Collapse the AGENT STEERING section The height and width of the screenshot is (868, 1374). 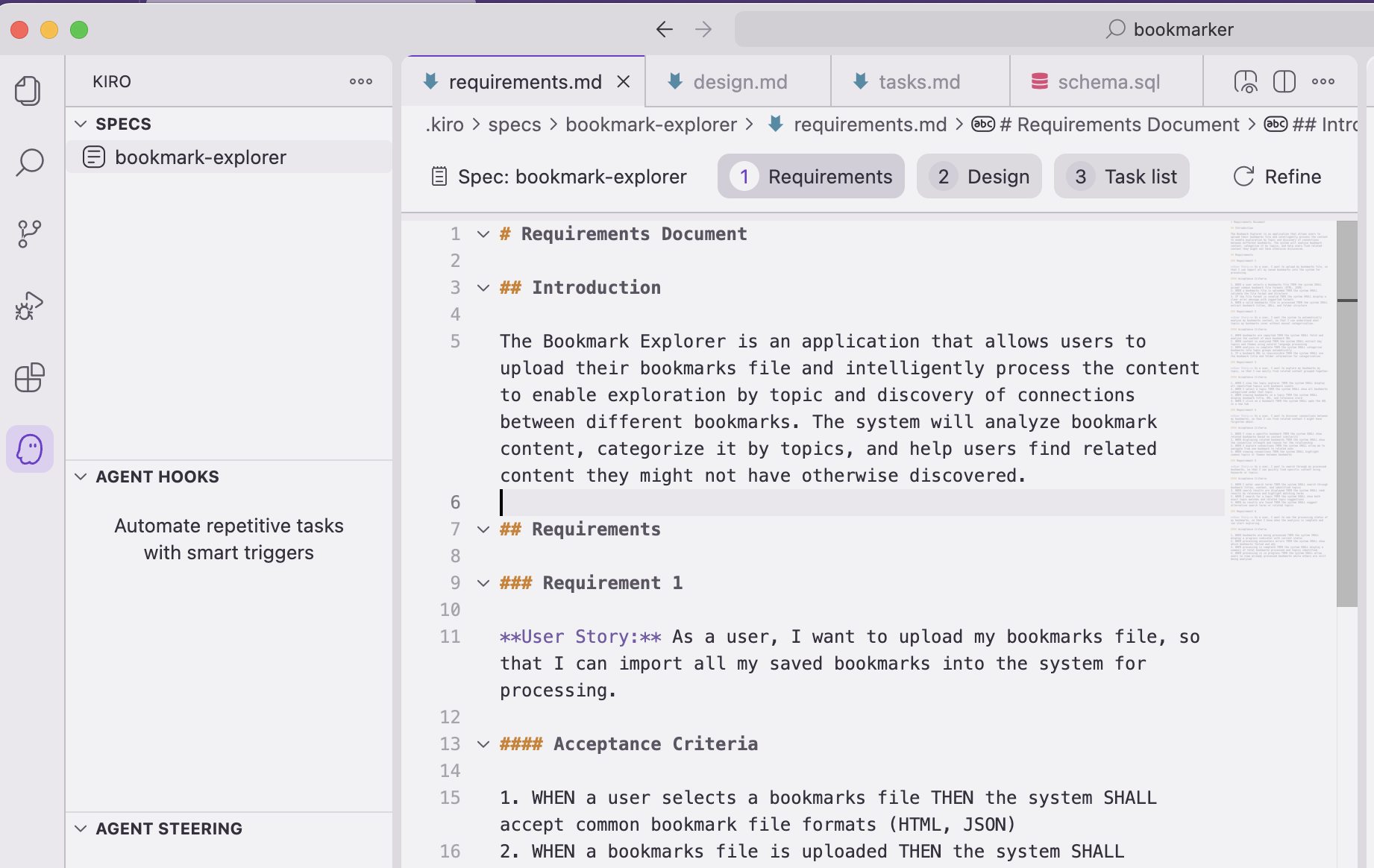point(81,828)
